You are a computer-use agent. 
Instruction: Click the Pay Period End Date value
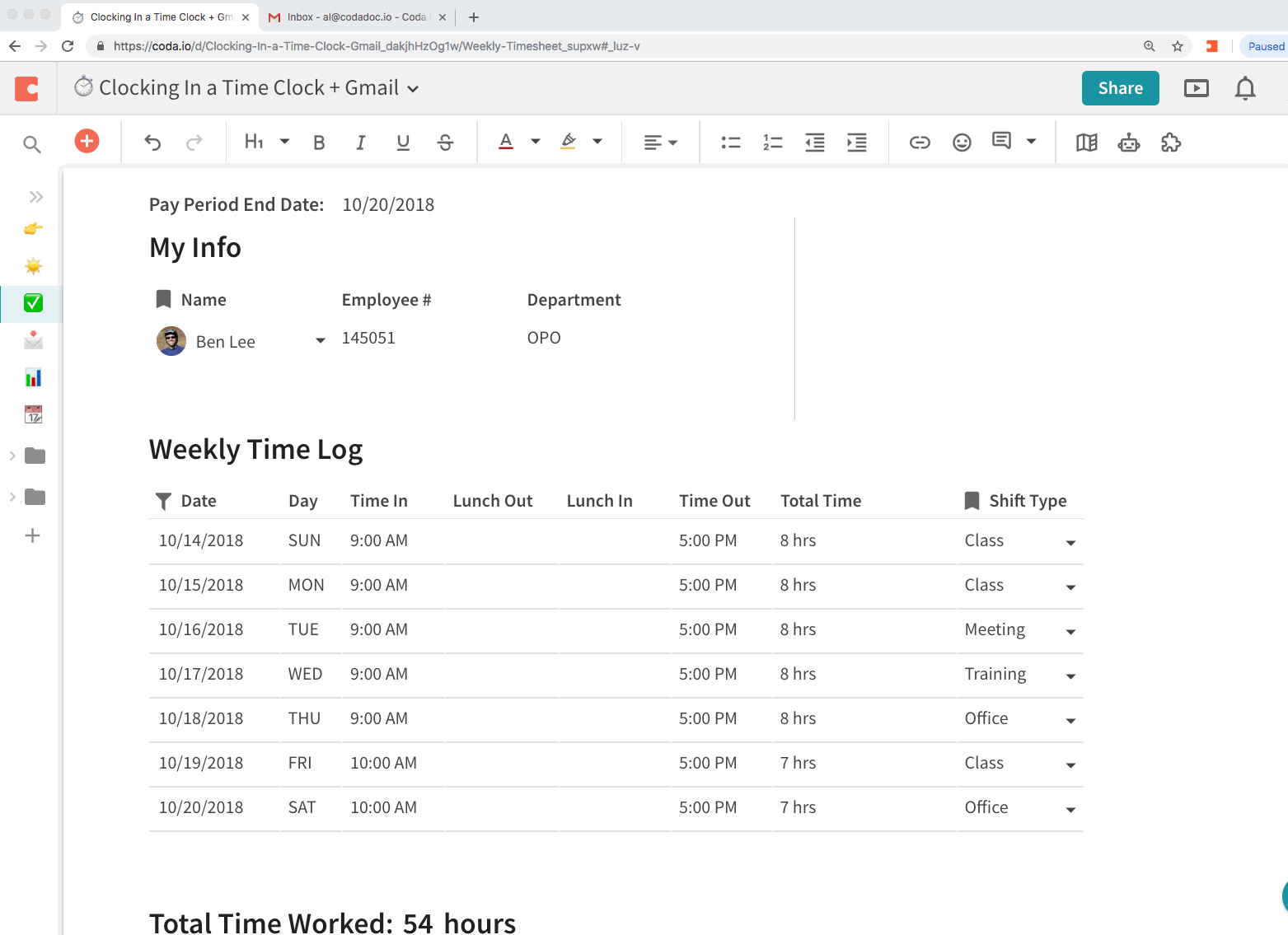pos(388,205)
